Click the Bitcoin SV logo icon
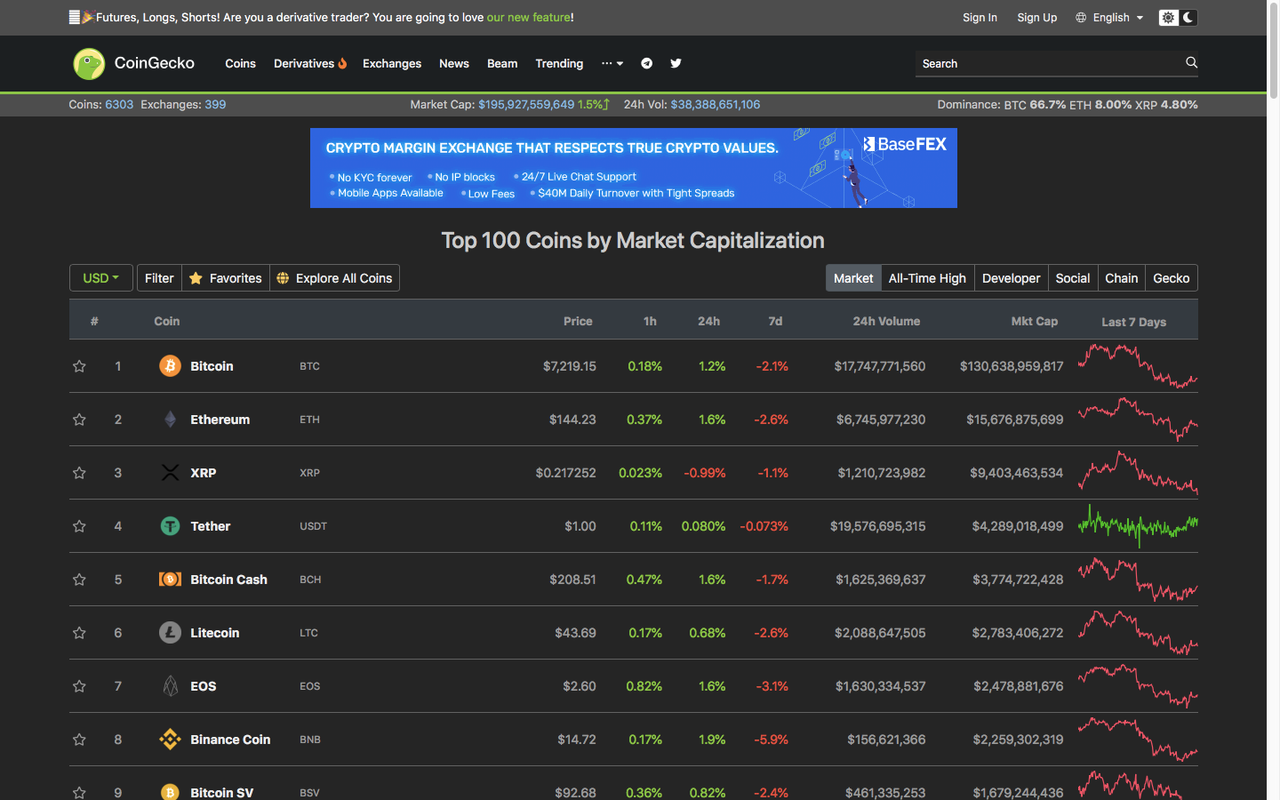 [170, 792]
